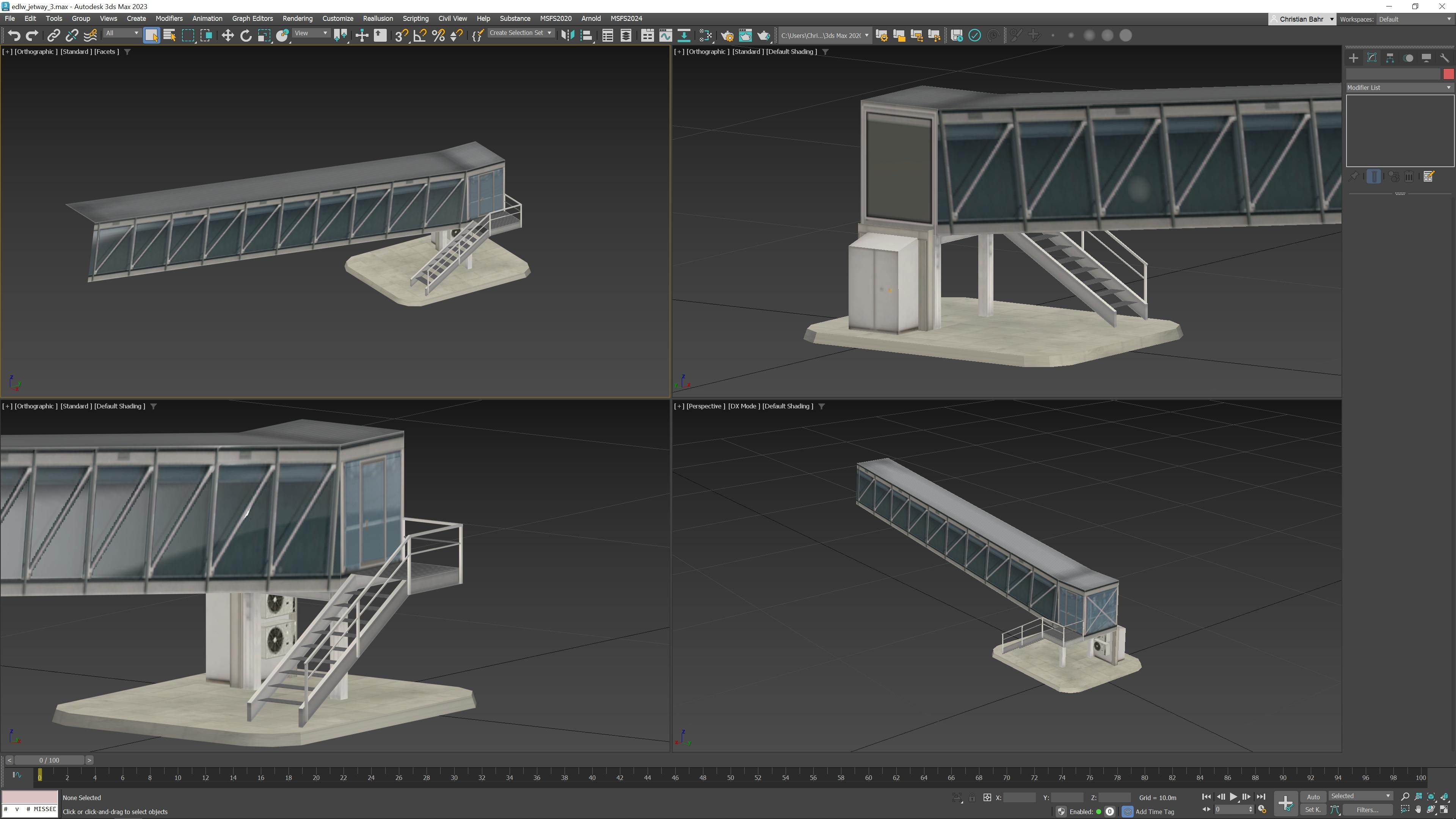Viewport: 1456px width, 819px height.
Task: Open the Hierarchy command panel tab
Action: coord(1390,58)
